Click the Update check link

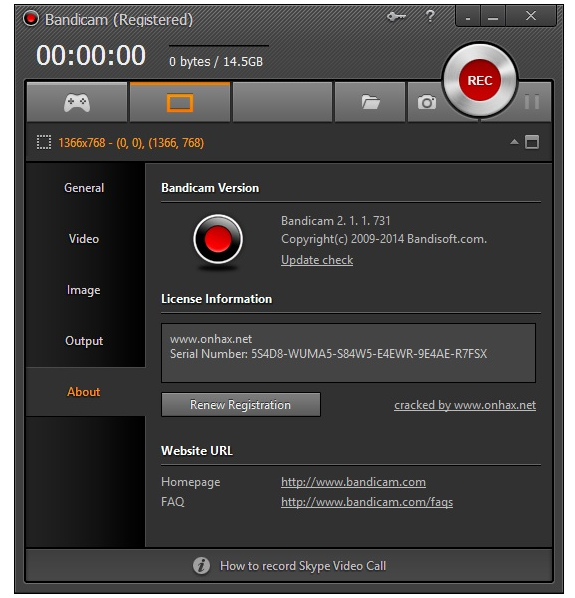(x=317, y=260)
